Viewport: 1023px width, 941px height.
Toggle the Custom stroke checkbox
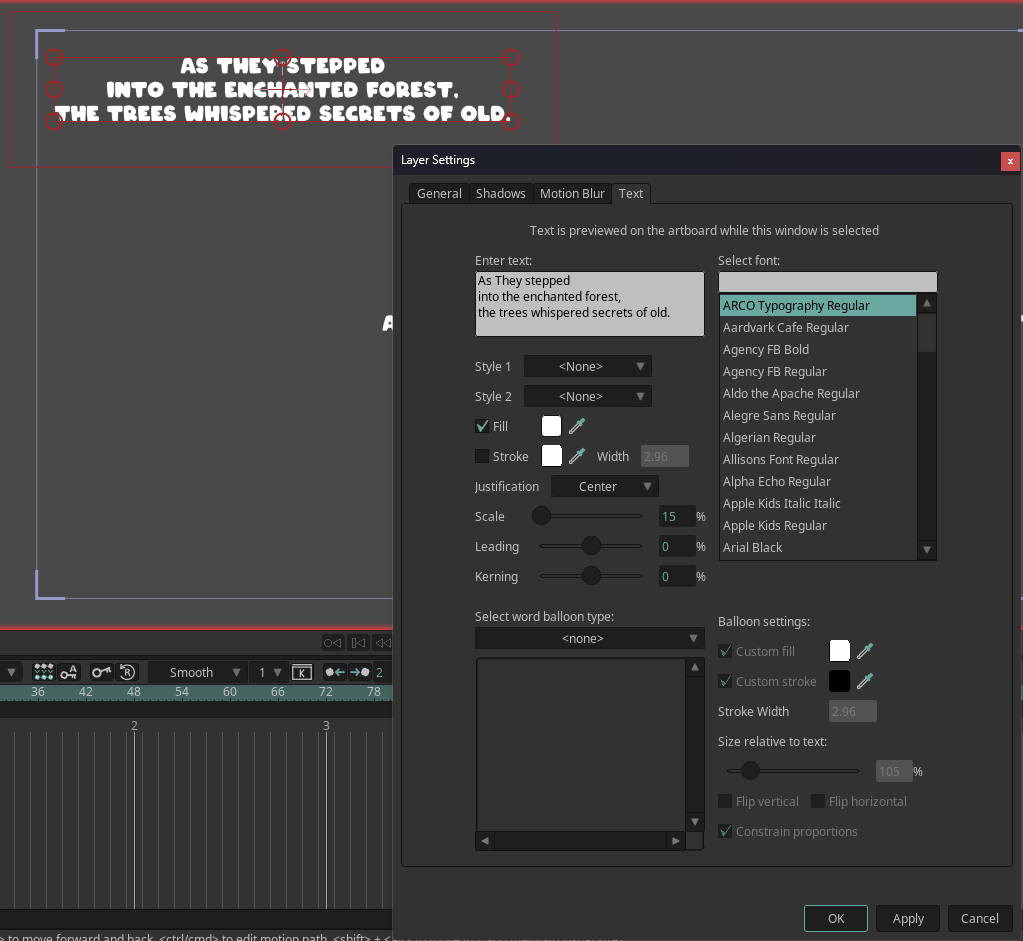tap(725, 681)
